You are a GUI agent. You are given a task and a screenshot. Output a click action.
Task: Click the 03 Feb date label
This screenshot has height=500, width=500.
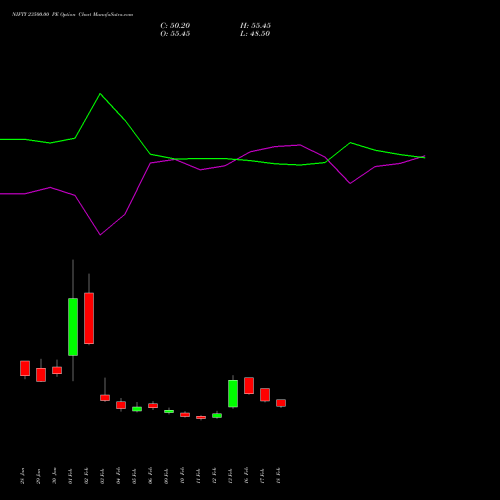(x=102, y=476)
